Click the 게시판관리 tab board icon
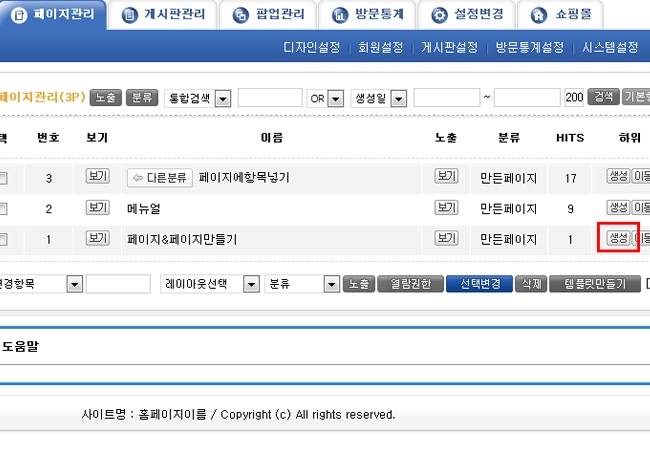The width and height of the screenshot is (650, 461). pyautogui.click(x=129, y=15)
